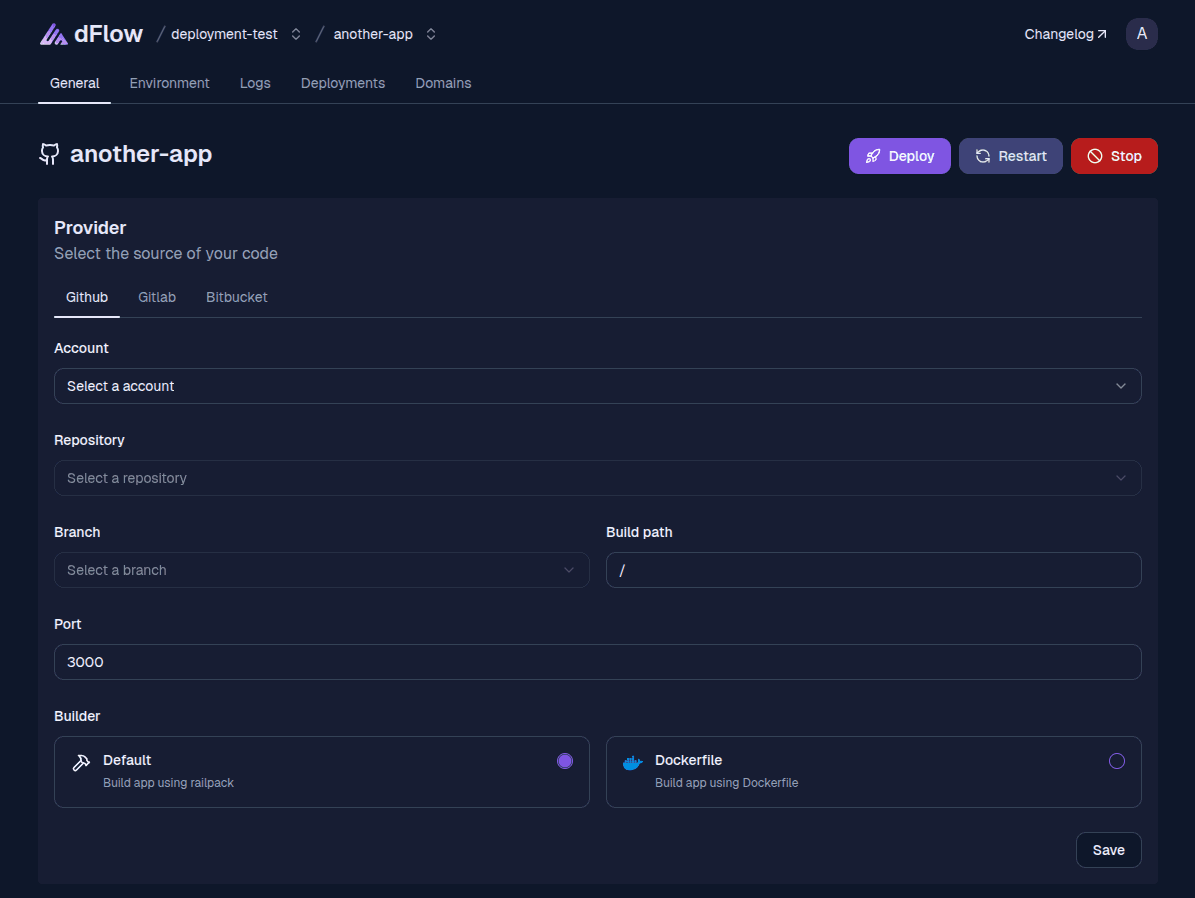Save the provider settings
The image size is (1195, 898).
point(1108,850)
